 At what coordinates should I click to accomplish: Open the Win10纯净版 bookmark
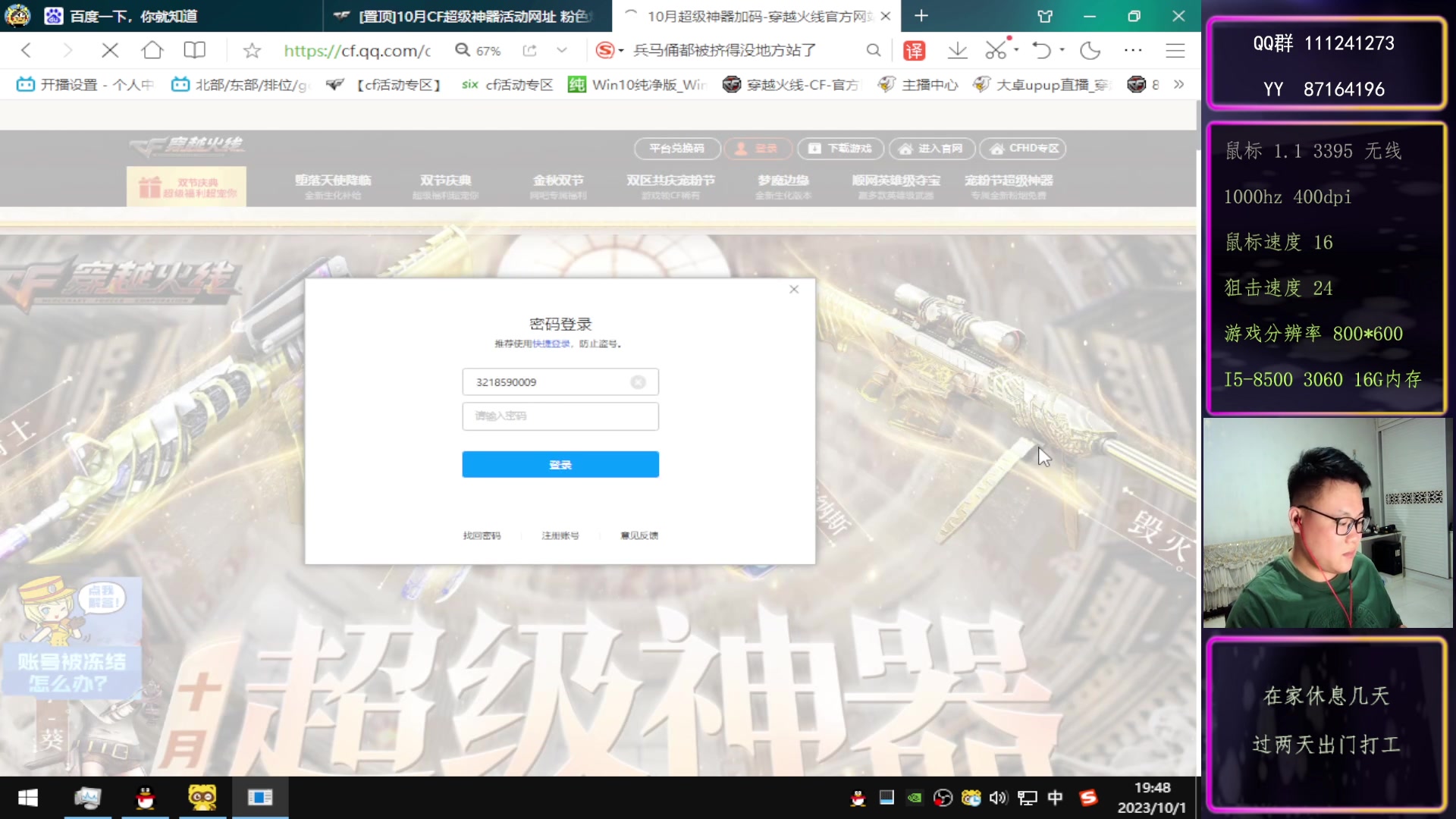pyautogui.click(x=638, y=85)
